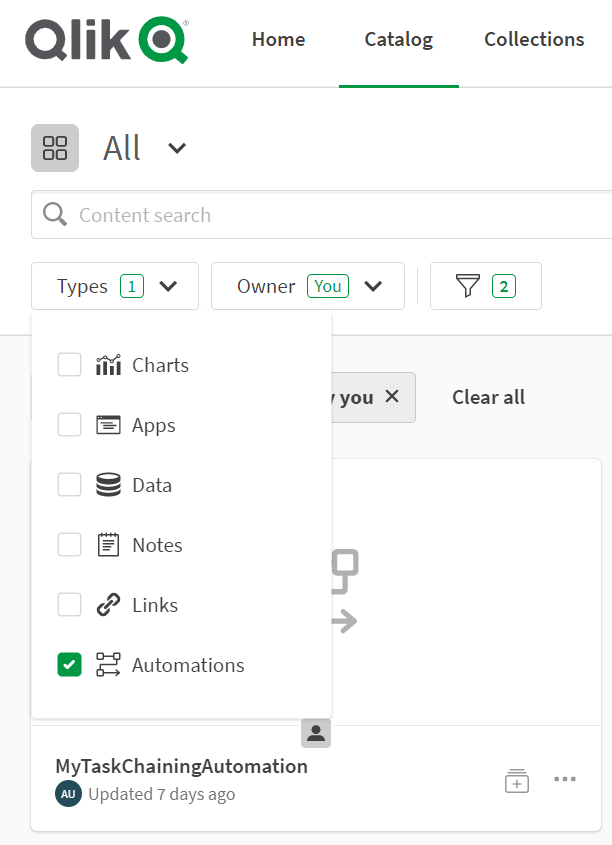Click the automation graphic on the card

(344, 590)
